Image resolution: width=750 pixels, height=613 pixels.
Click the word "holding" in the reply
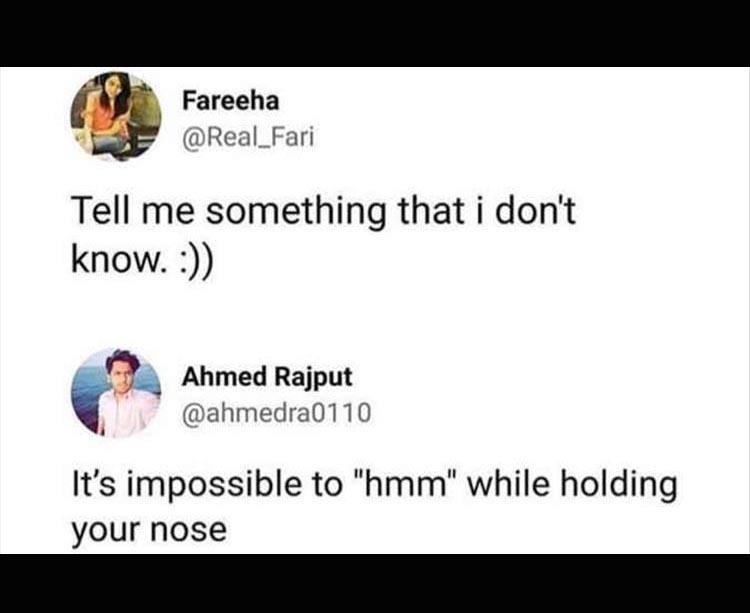615,486
